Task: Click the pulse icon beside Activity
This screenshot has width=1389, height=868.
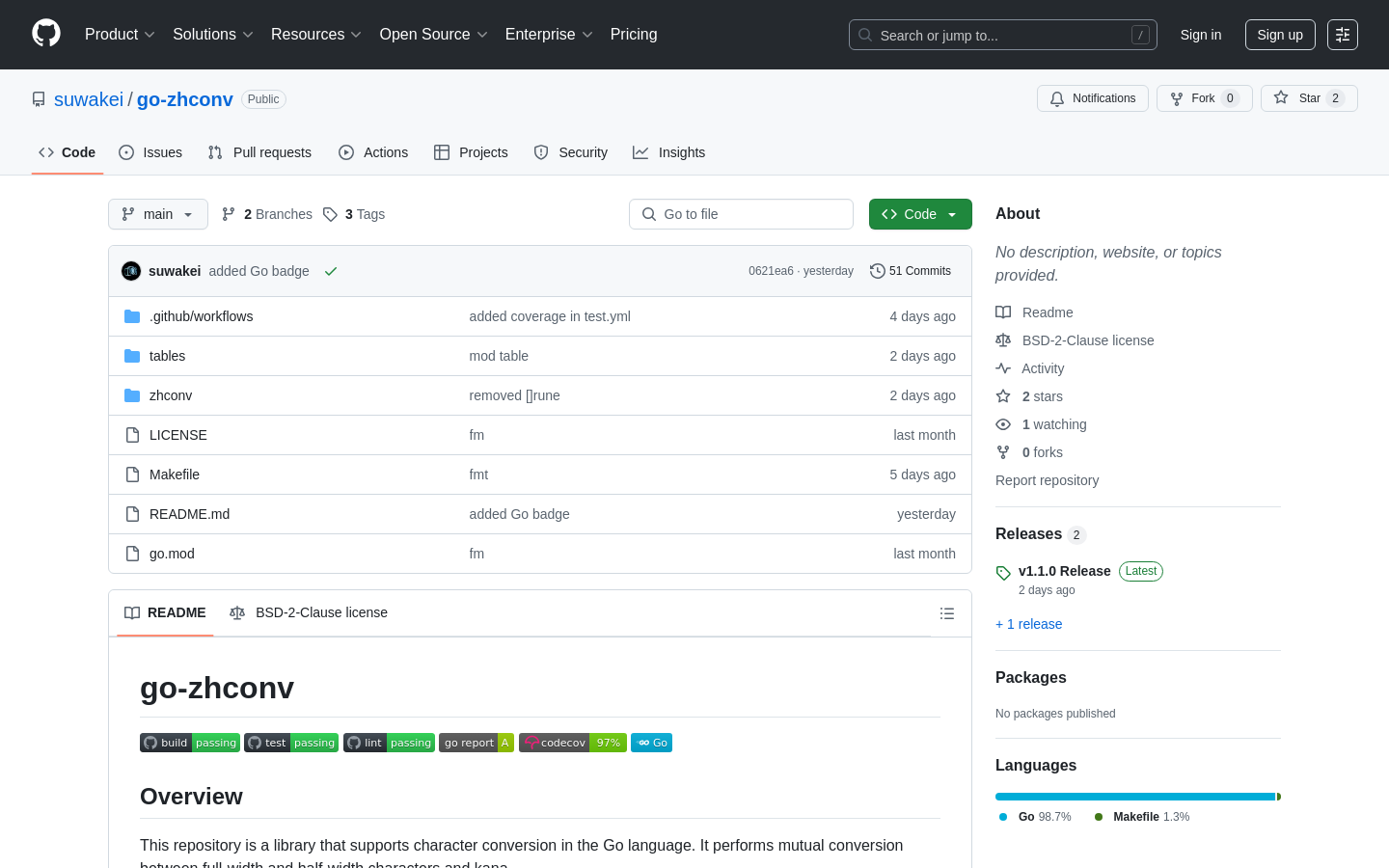Action: pos(1003,368)
